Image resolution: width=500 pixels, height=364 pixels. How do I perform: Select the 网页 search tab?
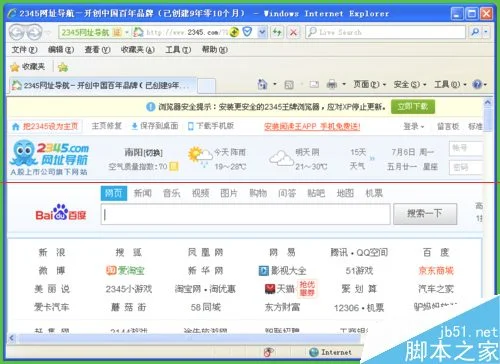(x=114, y=193)
